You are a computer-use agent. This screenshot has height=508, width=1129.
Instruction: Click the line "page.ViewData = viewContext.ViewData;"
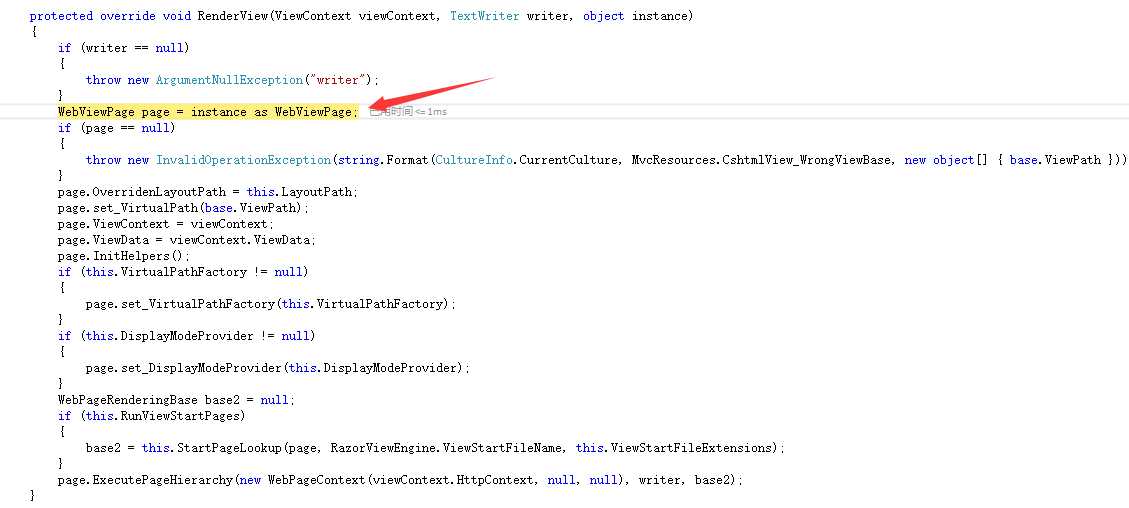(186, 240)
